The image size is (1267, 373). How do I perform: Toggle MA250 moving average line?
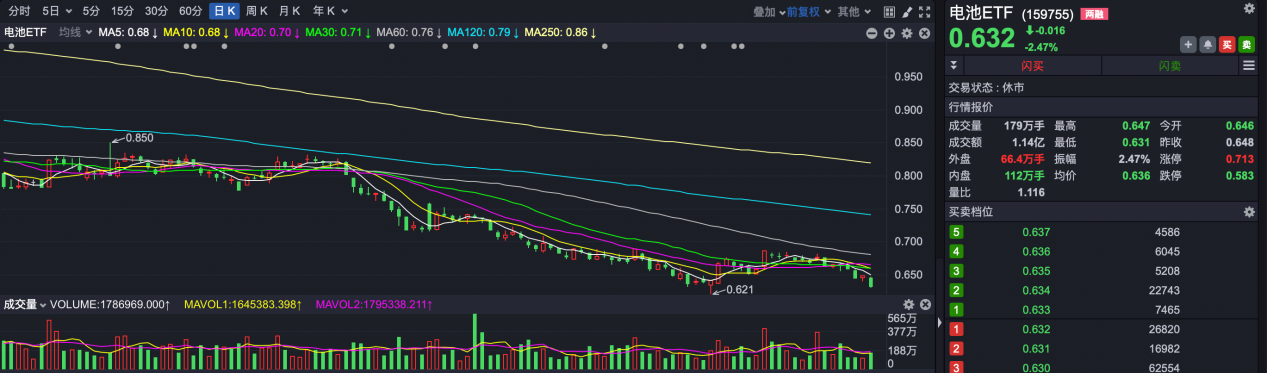click(x=561, y=33)
